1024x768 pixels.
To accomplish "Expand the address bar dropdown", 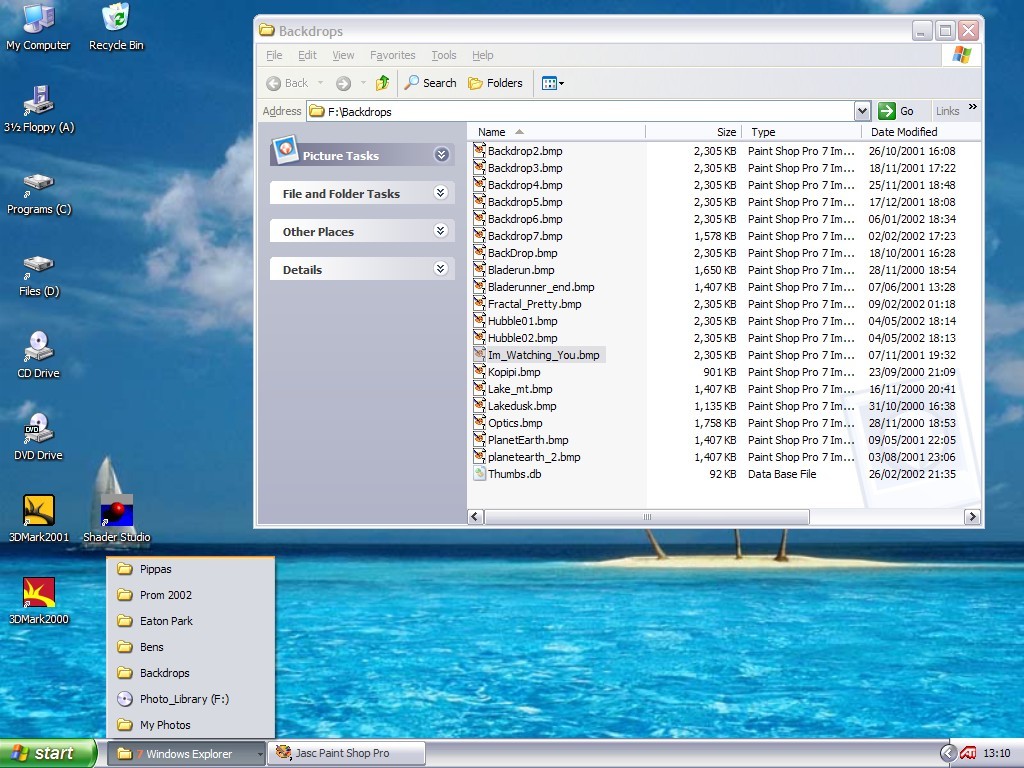I will click(x=862, y=111).
